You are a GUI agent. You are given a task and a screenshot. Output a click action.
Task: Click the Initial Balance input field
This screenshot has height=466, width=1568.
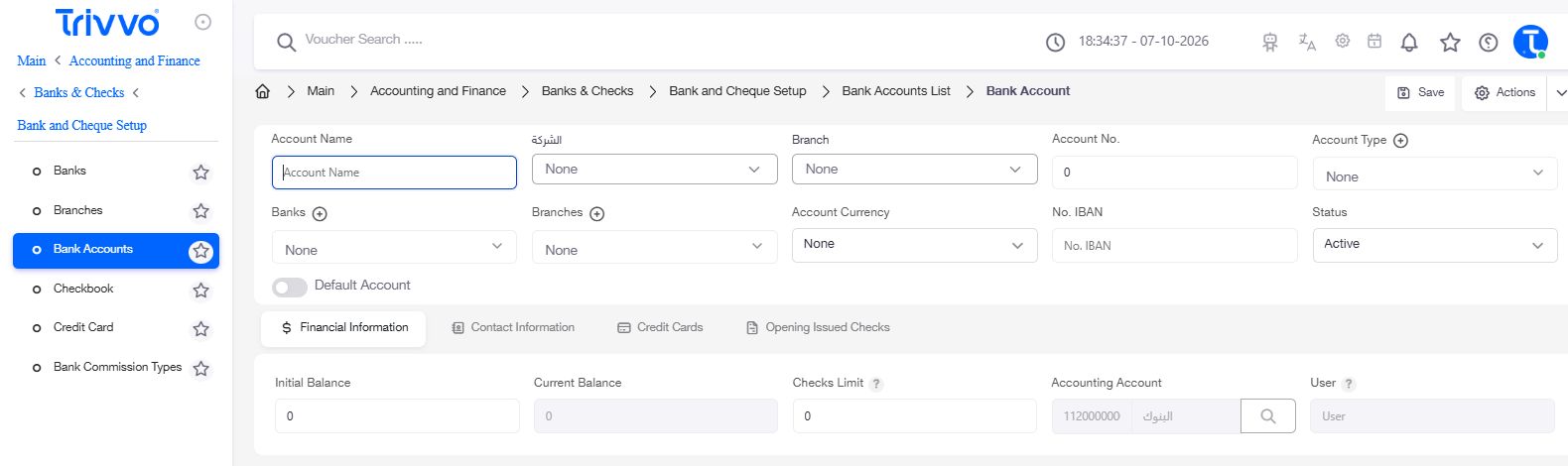coord(397,416)
